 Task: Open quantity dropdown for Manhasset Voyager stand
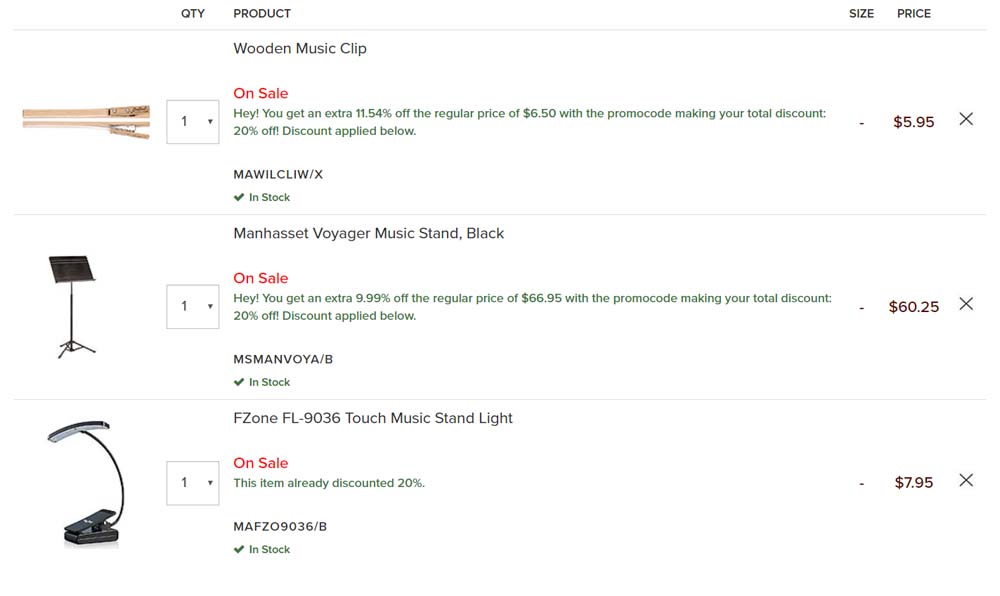(x=193, y=307)
